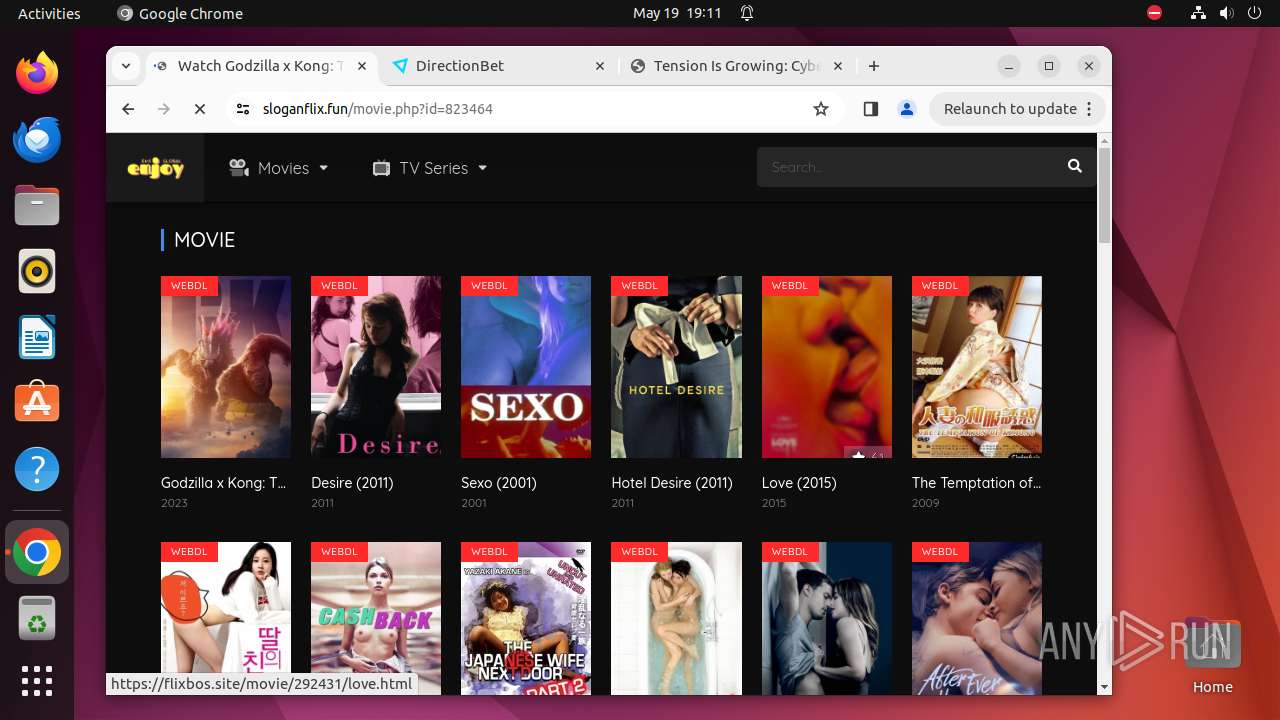The height and width of the screenshot is (720, 1280).
Task: Open notifications bell in top bar
Action: click(x=747, y=13)
